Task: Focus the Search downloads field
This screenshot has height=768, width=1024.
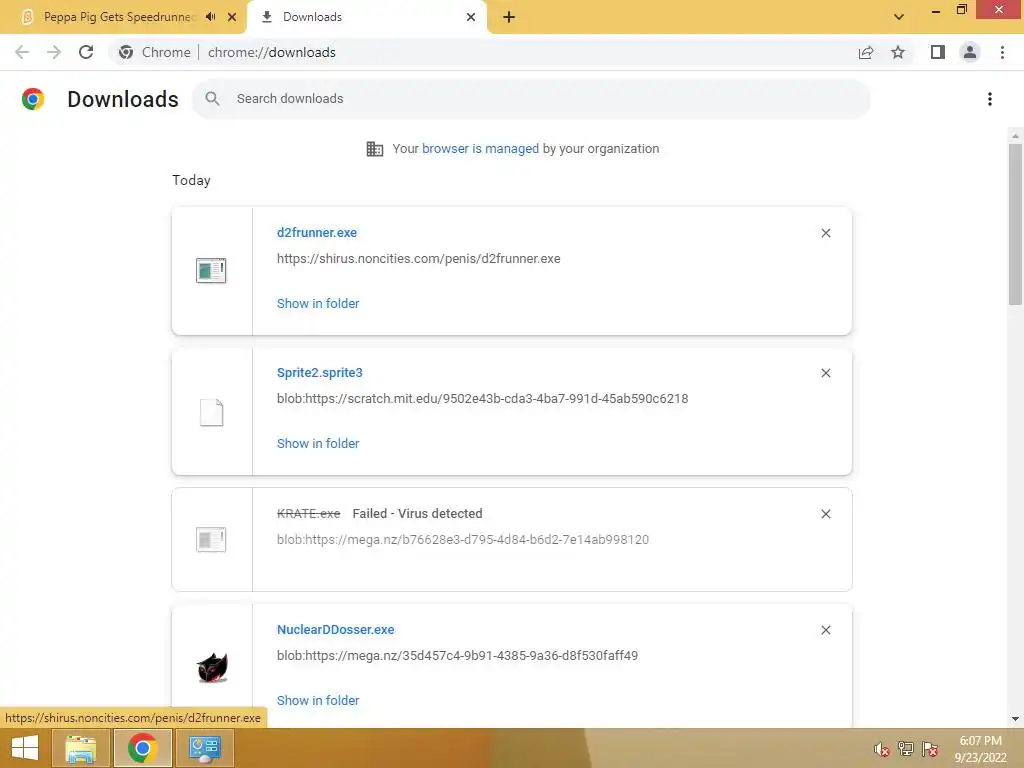Action: [x=531, y=99]
